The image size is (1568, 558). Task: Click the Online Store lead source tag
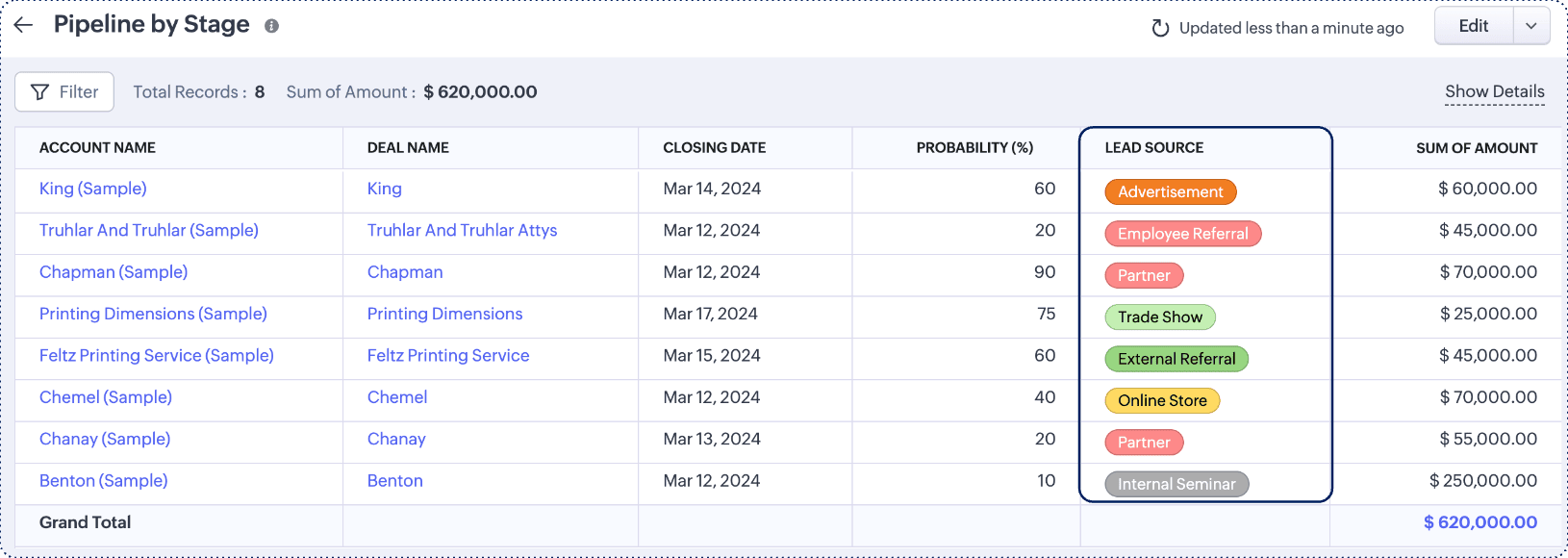[1161, 400]
